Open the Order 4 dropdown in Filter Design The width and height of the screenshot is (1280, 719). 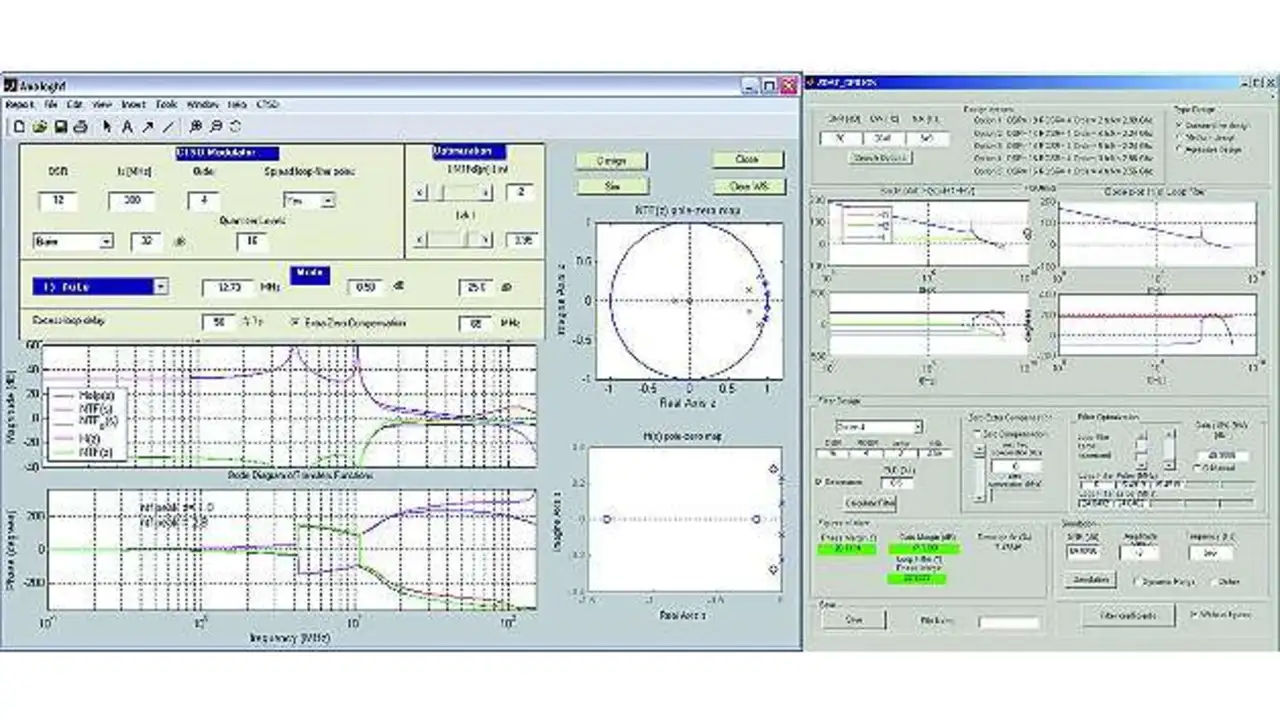[877, 427]
